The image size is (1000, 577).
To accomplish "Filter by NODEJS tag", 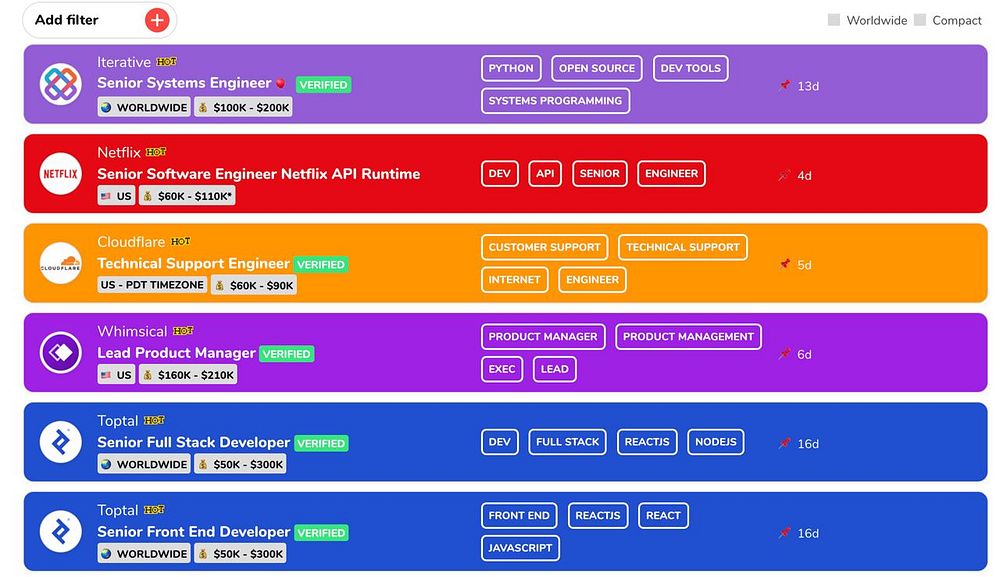I will pyautogui.click(x=716, y=442).
